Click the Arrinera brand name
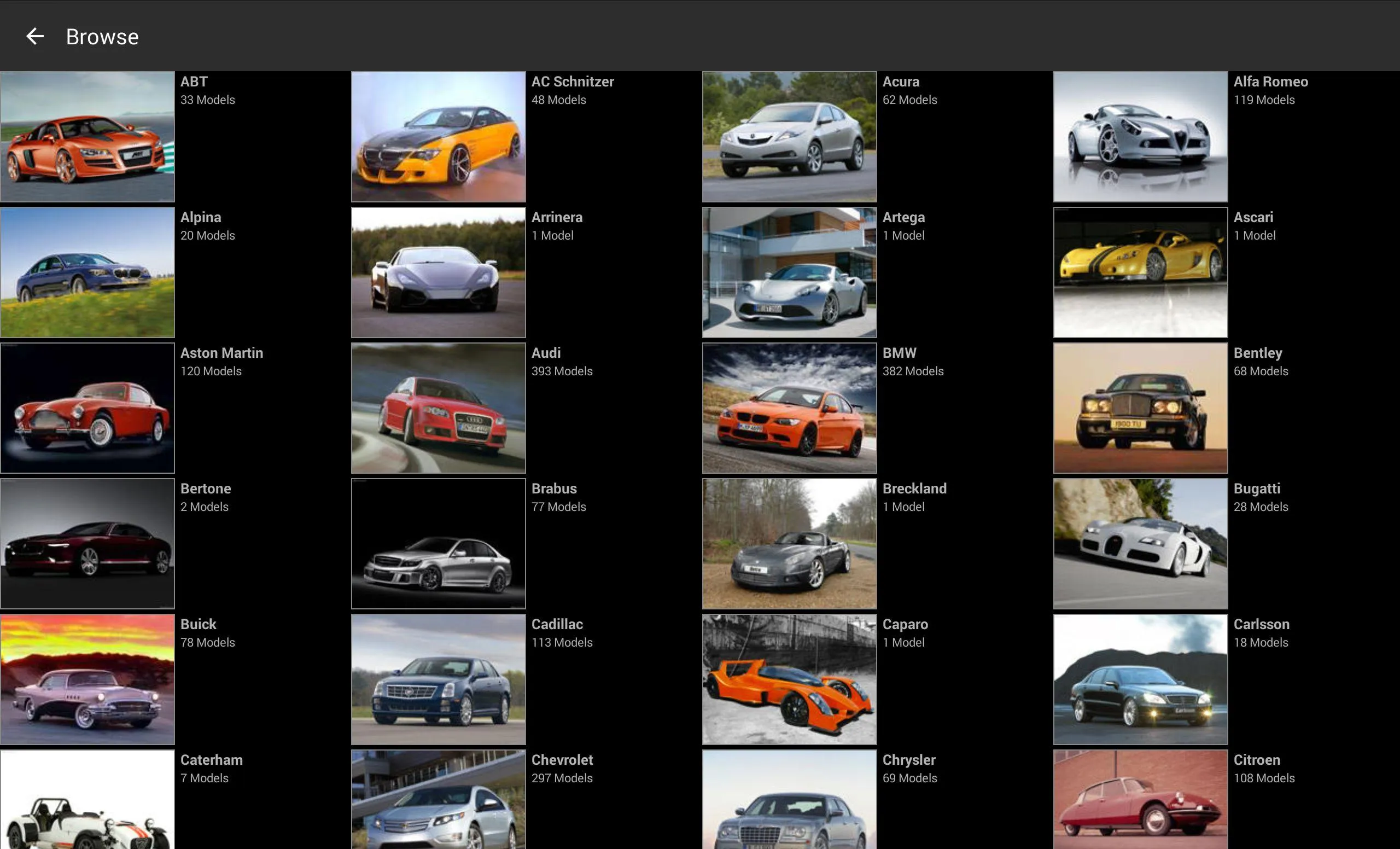The width and height of the screenshot is (1400, 849). coord(557,218)
